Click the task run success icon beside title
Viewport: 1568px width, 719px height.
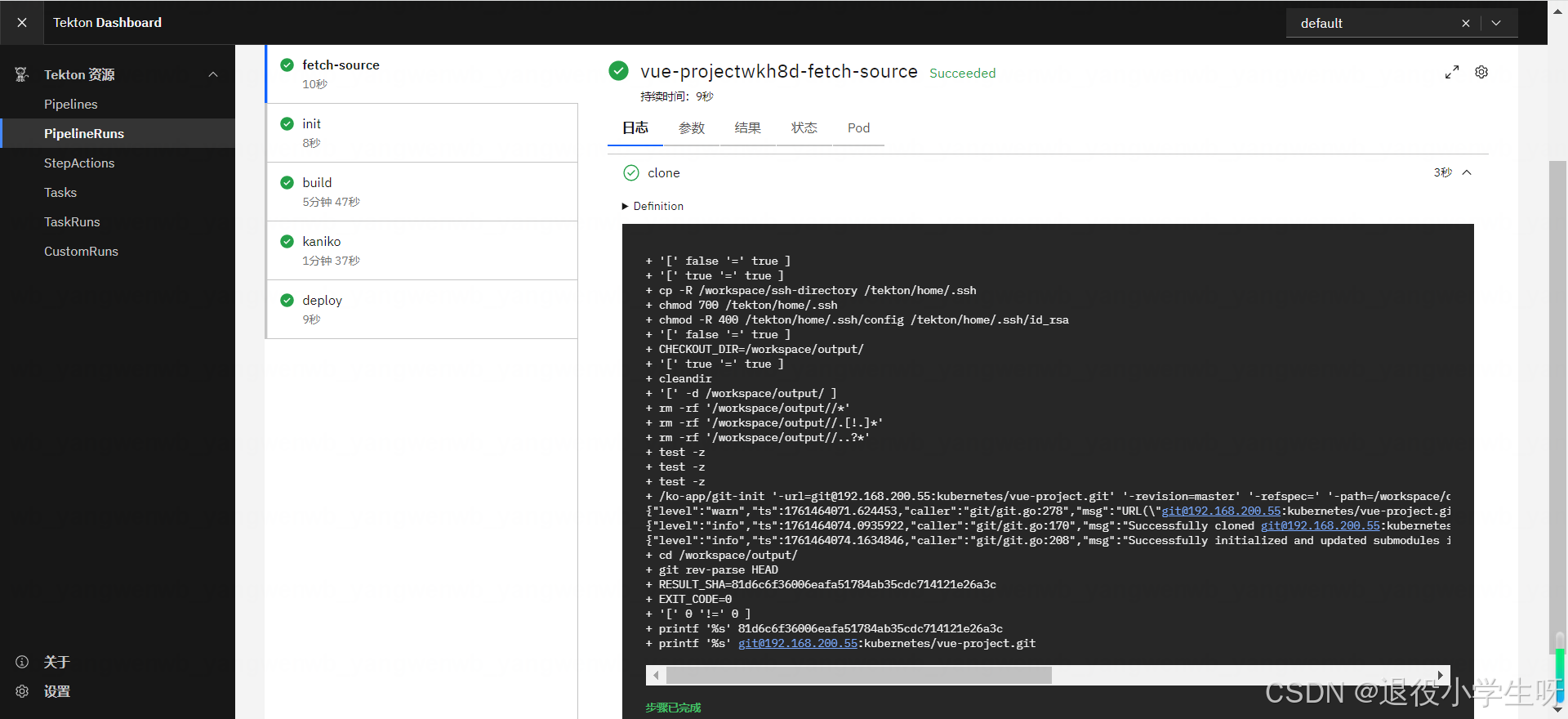[618, 71]
